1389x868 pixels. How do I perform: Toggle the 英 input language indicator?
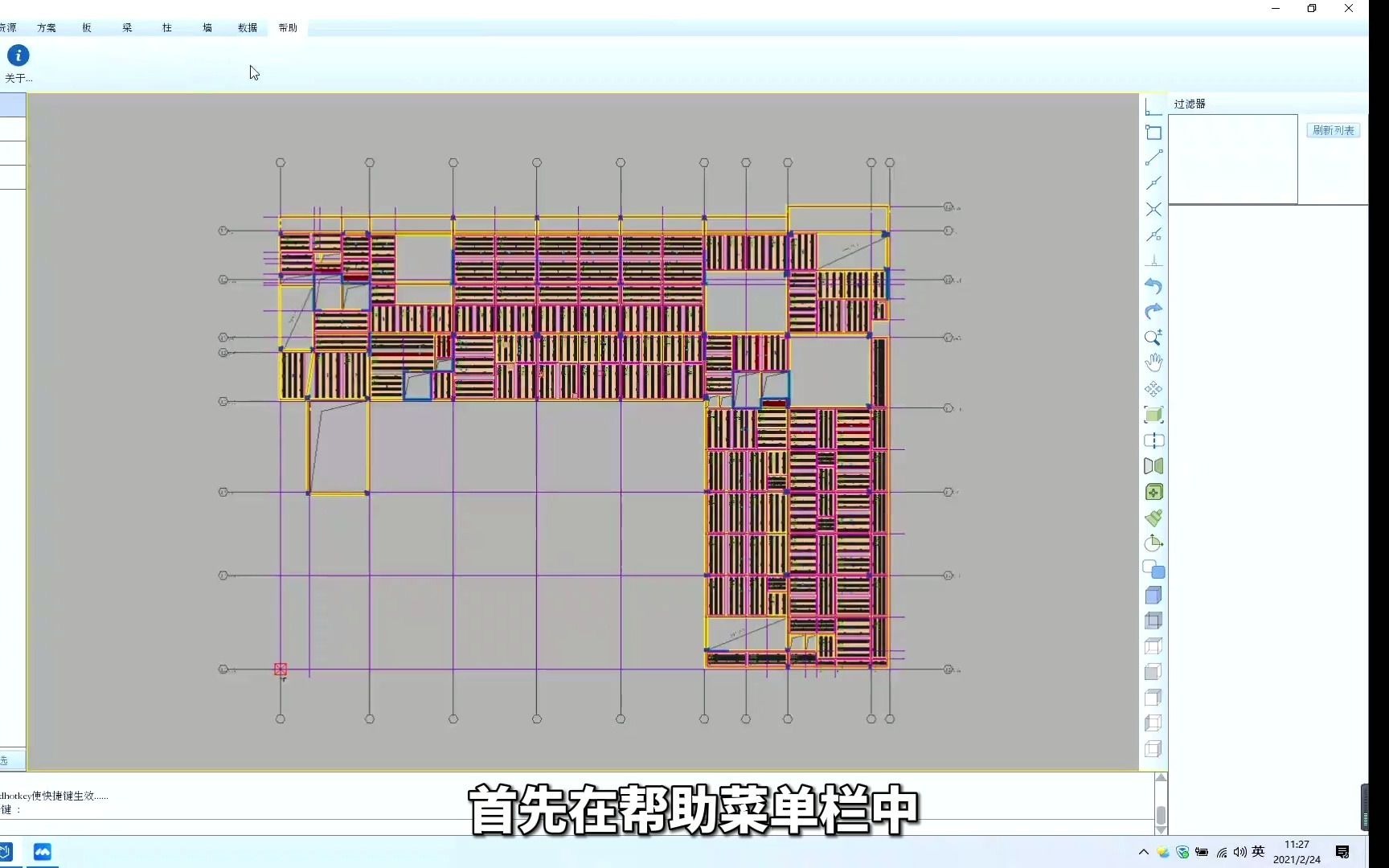click(x=1256, y=852)
